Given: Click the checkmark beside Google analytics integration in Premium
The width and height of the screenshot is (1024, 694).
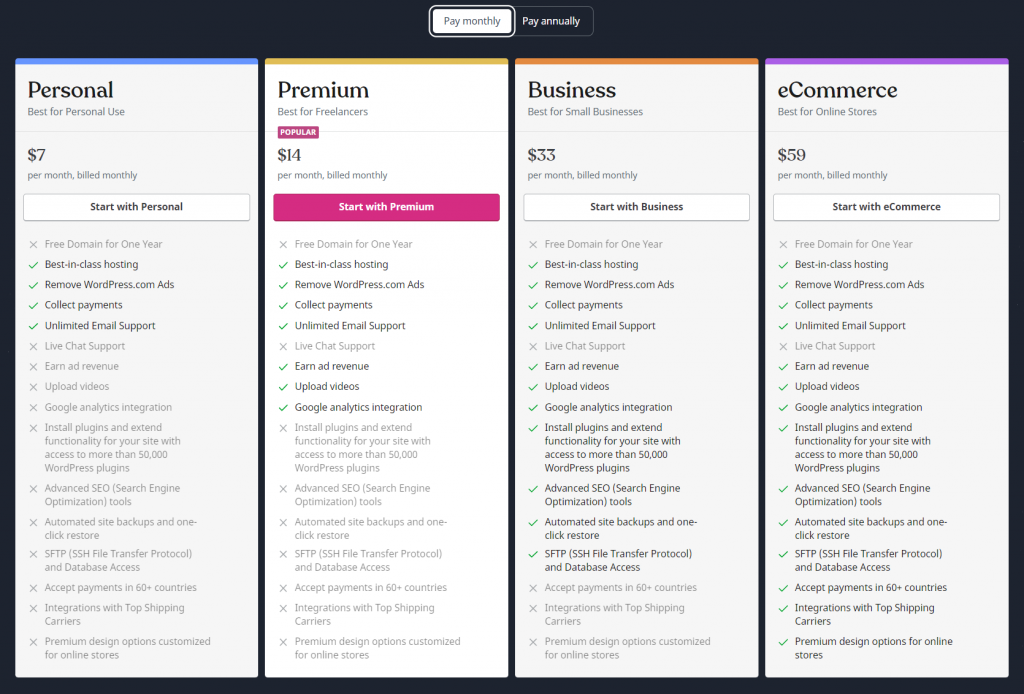Looking at the screenshot, I should 282,407.
